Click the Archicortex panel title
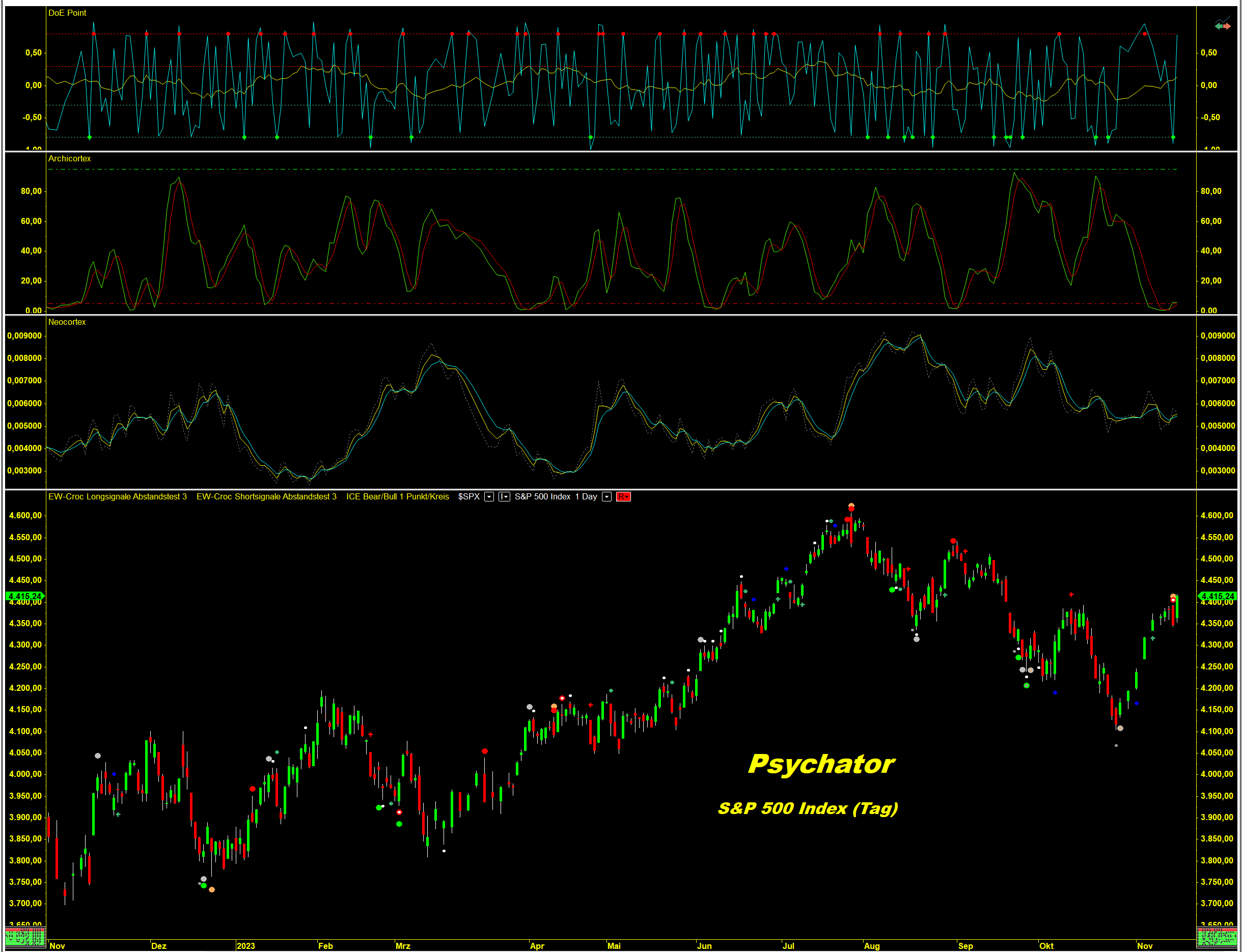The image size is (1242, 952). (69, 159)
